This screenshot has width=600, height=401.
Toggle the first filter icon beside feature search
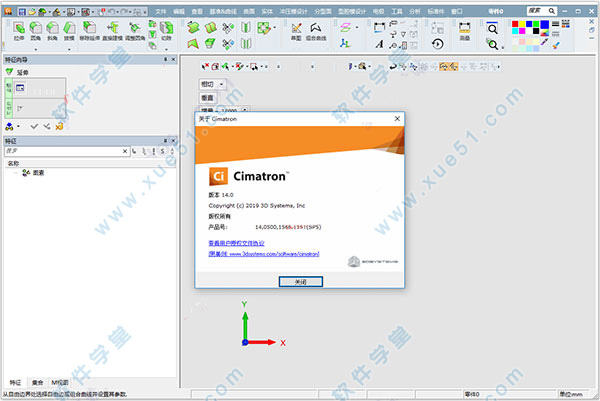click(x=135, y=152)
